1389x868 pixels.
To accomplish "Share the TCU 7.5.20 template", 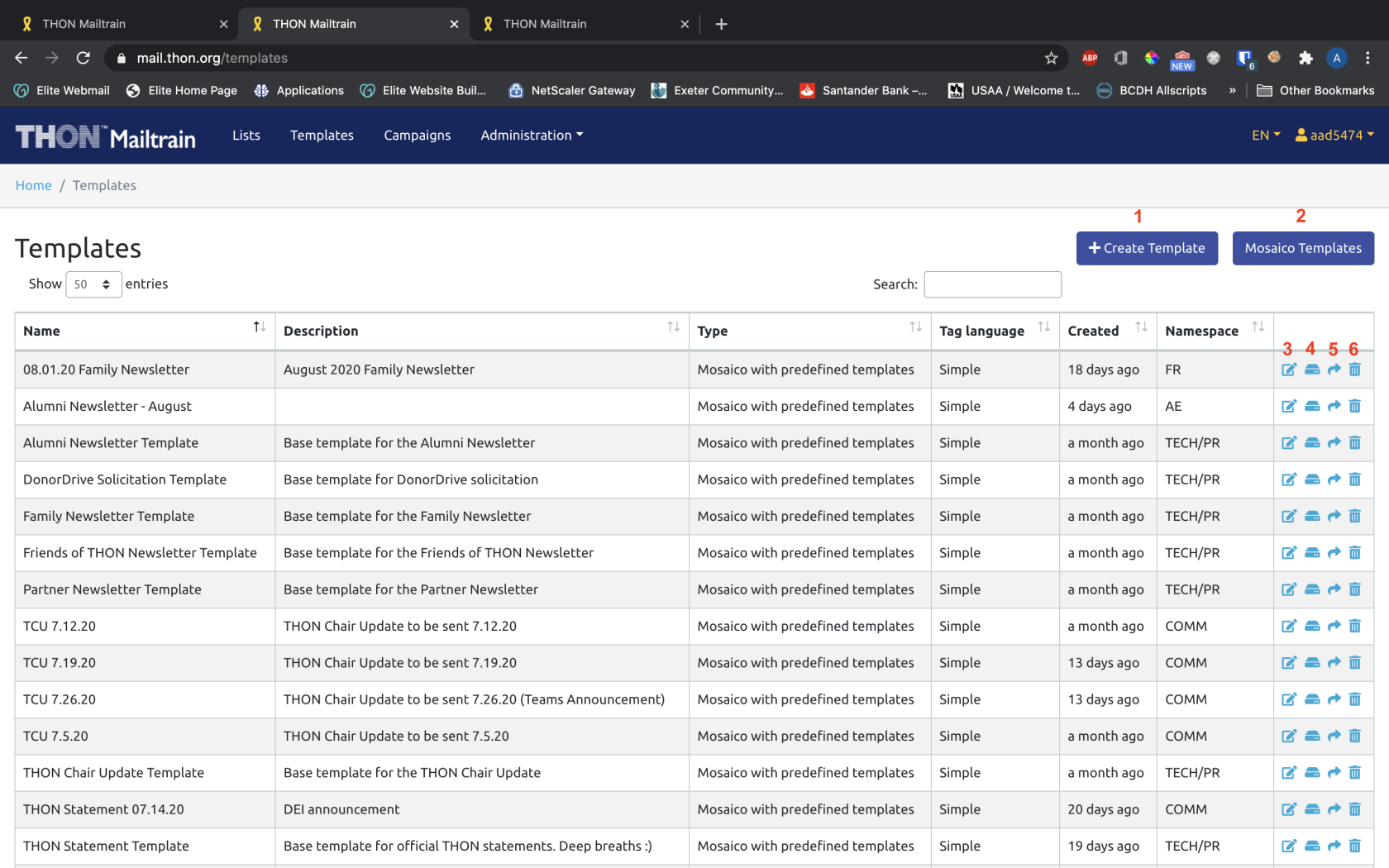I will click(x=1334, y=736).
